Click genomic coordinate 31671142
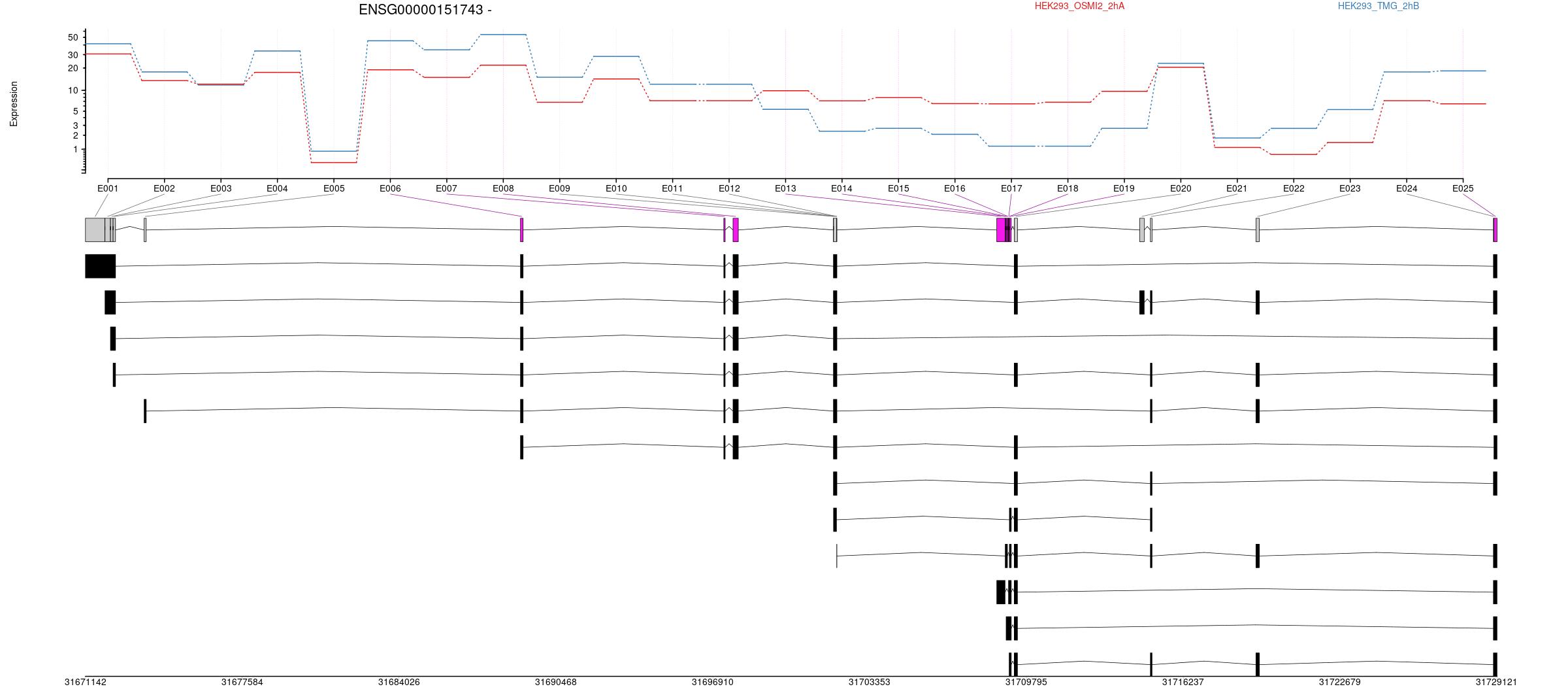The width and height of the screenshot is (1568, 693). coord(86,682)
